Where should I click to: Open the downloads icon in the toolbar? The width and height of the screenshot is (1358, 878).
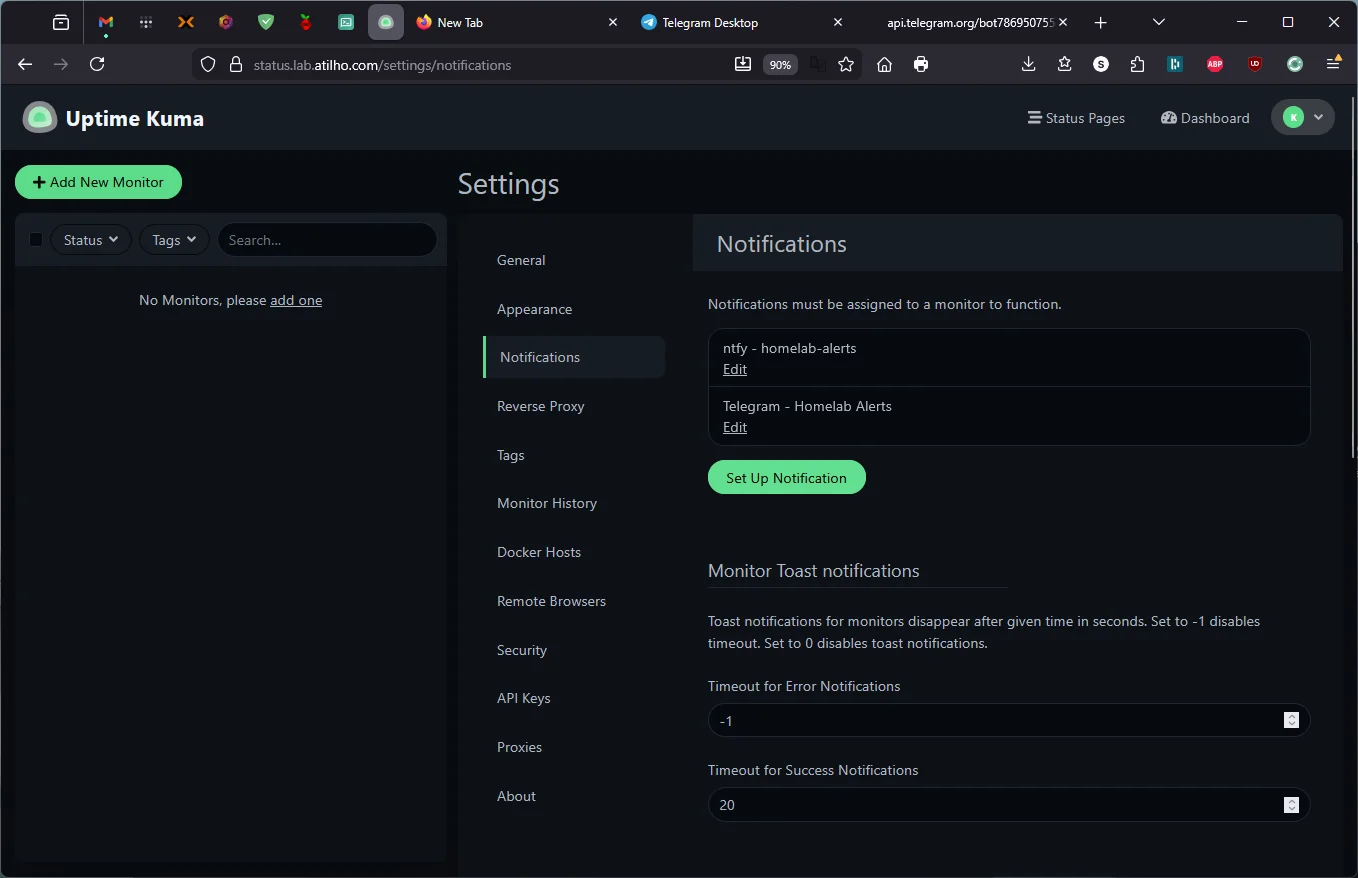1028,64
